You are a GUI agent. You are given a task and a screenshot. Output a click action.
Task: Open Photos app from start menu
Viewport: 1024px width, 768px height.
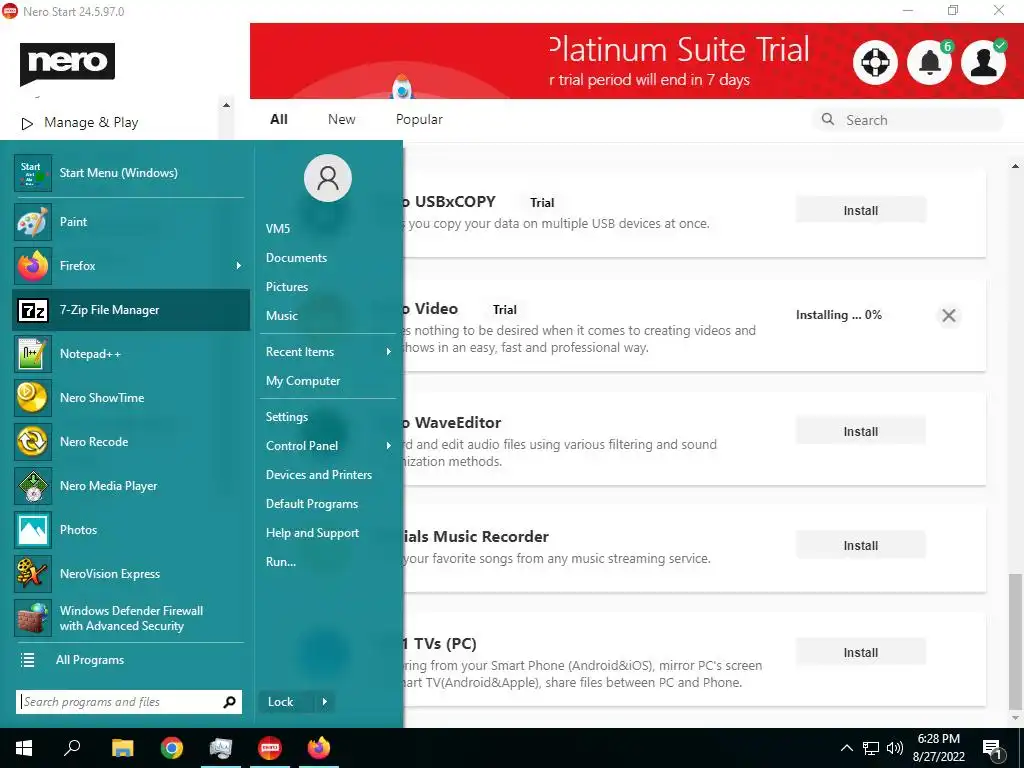tap(131, 530)
